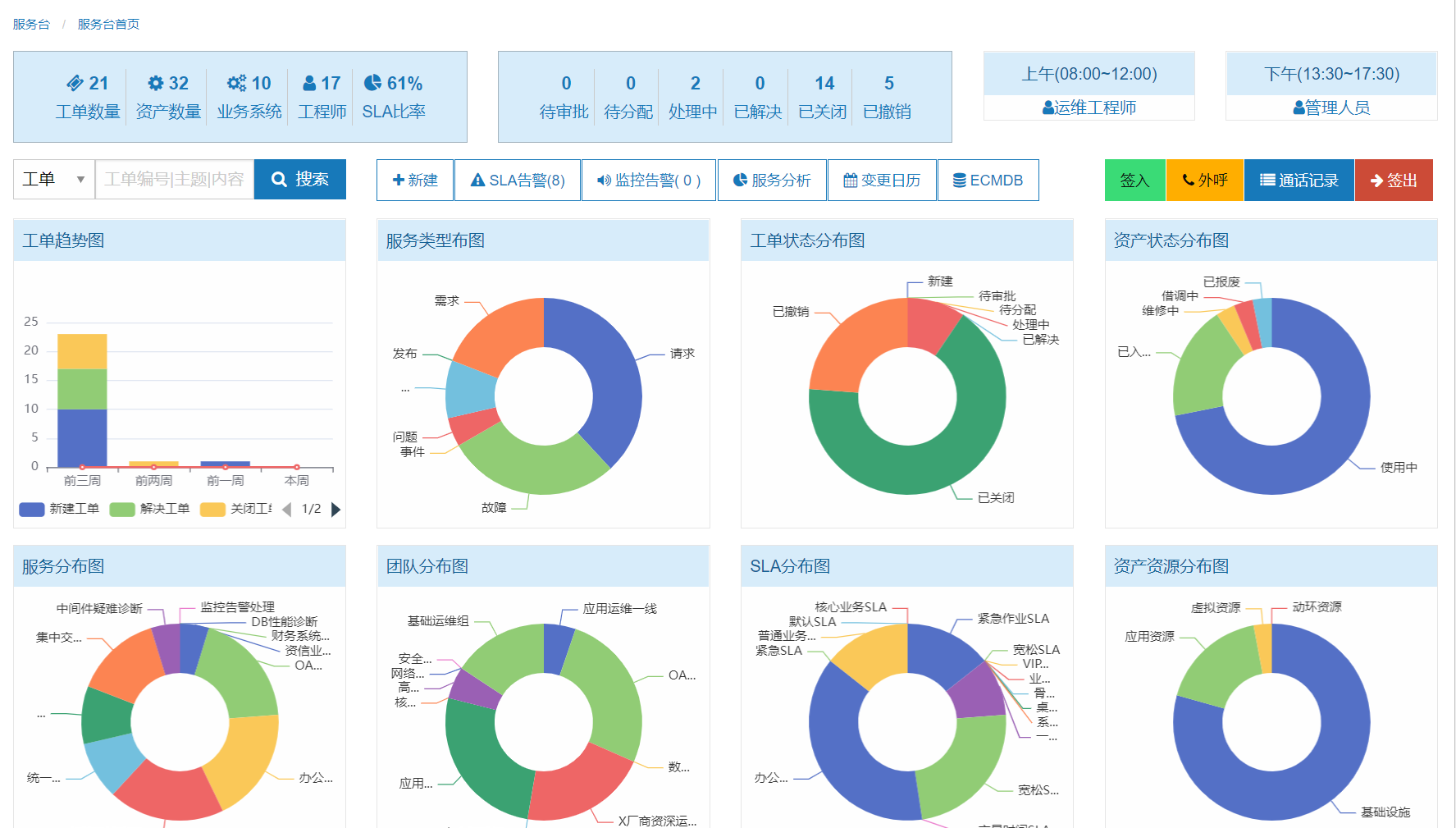This screenshot has width=1456, height=828.
Task: Click the SLA ratio pie icon
Action: [x=372, y=83]
